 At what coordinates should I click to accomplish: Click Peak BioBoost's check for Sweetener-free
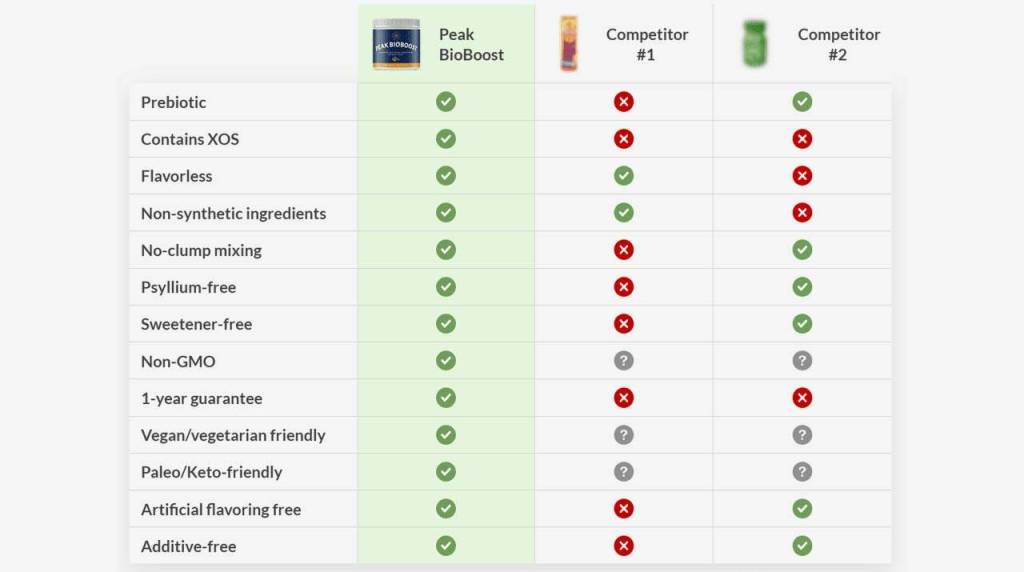coord(446,324)
